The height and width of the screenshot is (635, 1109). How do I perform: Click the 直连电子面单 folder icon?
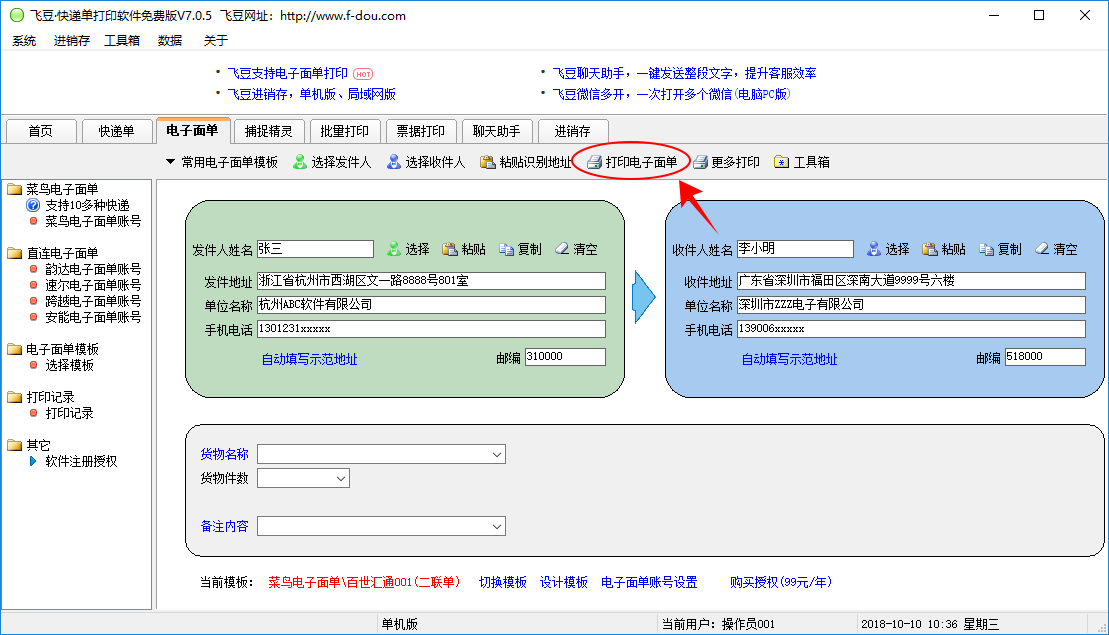pyautogui.click(x=15, y=252)
